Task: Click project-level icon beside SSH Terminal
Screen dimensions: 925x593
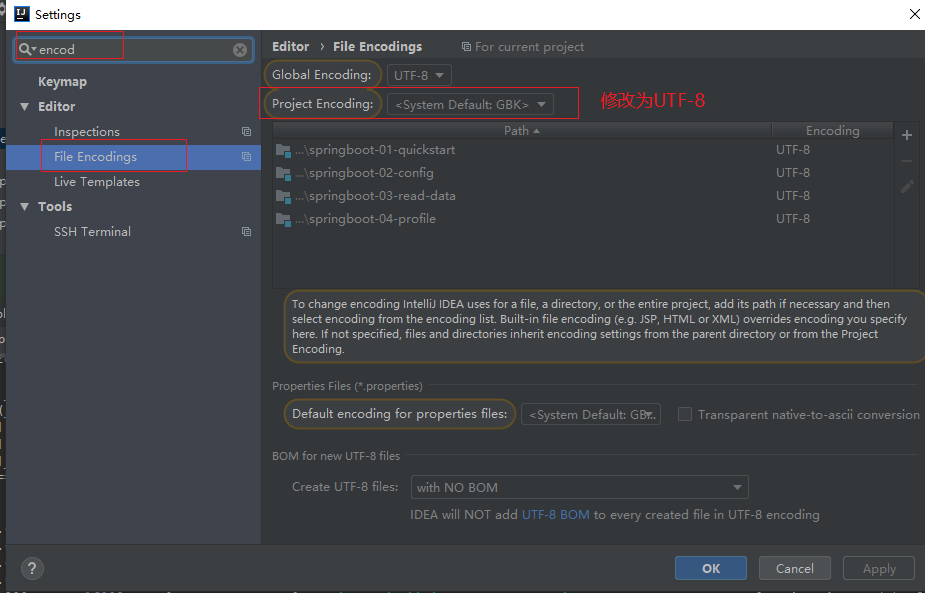Action: point(246,232)
